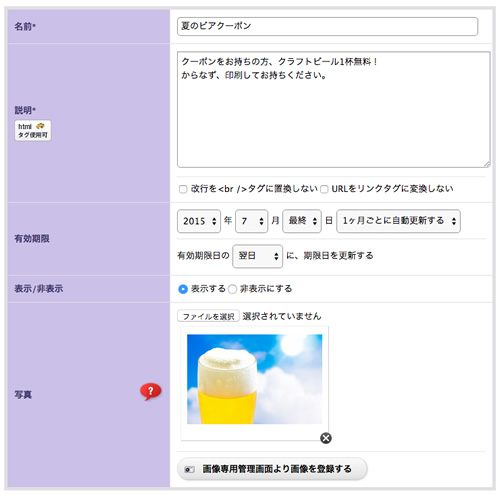Click the ファイルを選択 file button
This screenshot has width=500, height=496.
pyautogui.click(x=208, y=316)
